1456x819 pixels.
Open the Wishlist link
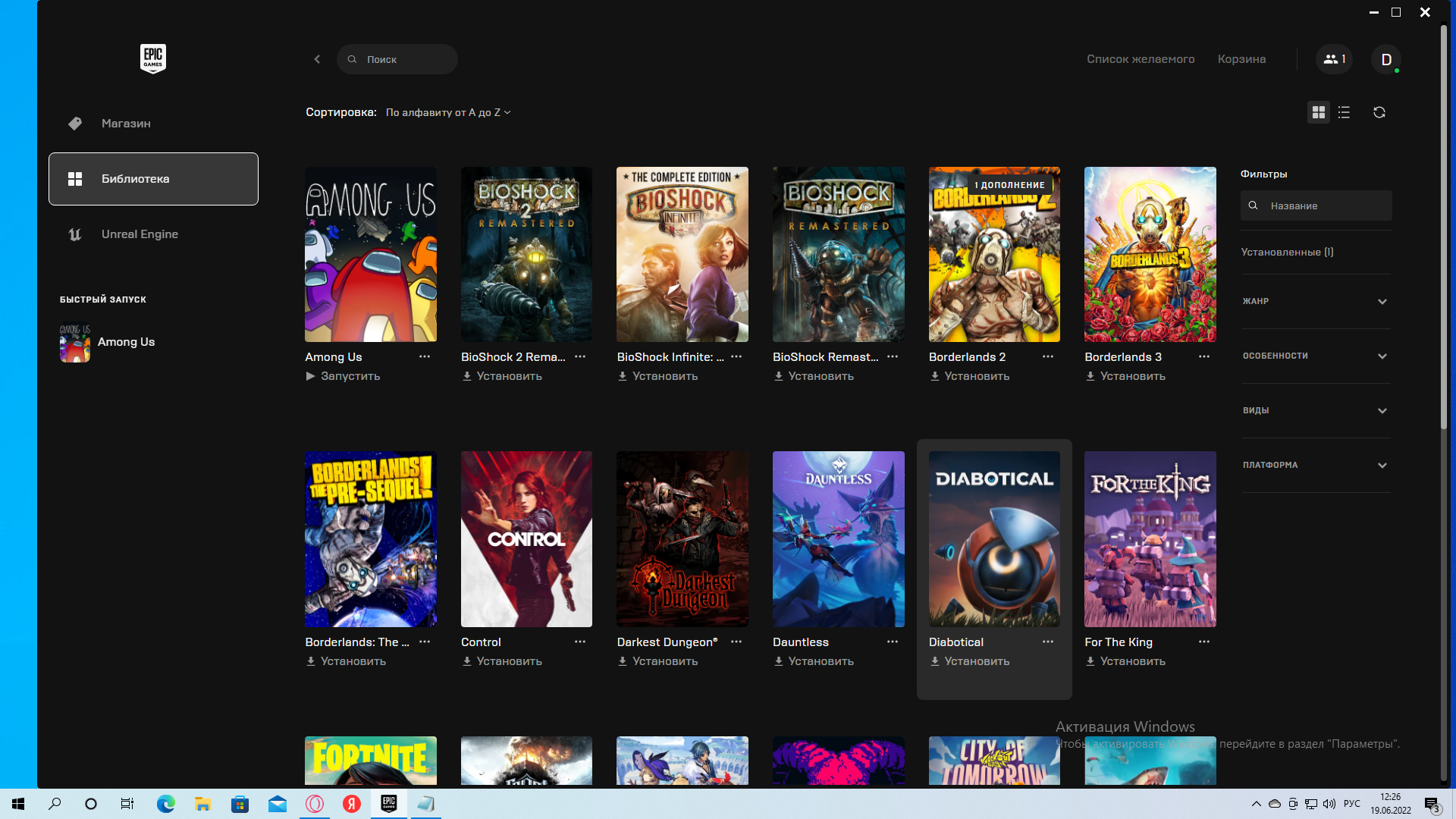click(x=1141, y=59)
